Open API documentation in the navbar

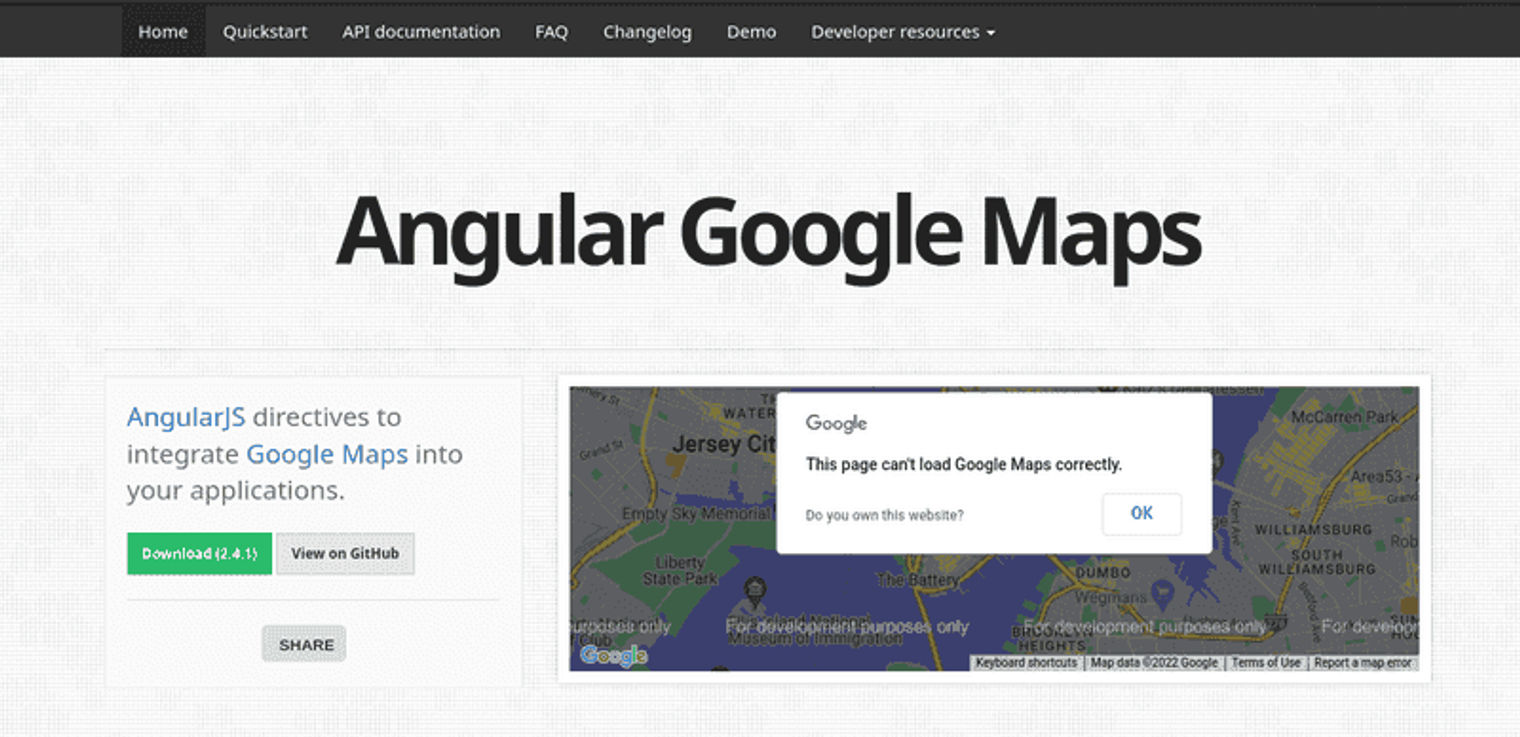point(421,31)
